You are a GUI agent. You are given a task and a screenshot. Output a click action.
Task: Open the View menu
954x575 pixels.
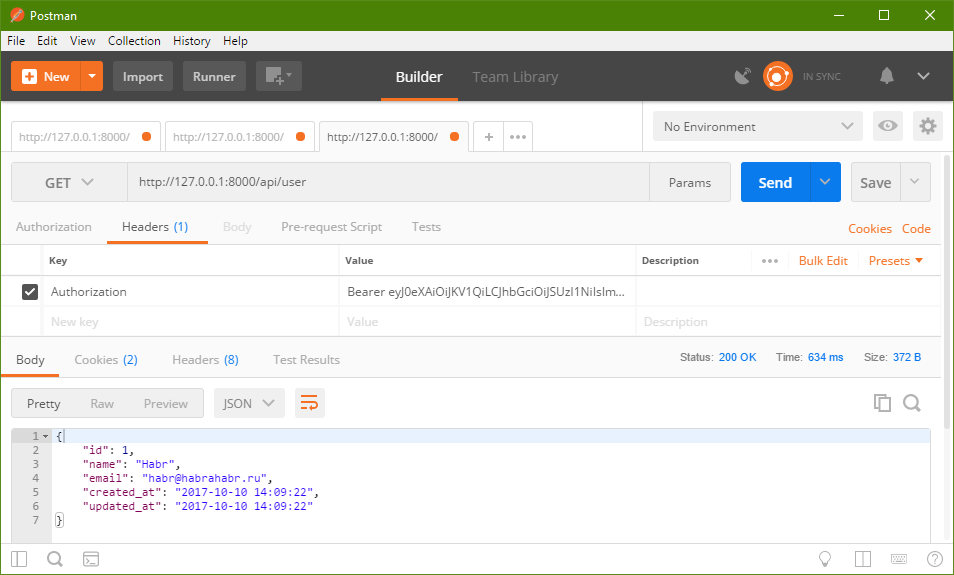pos(82,41)
